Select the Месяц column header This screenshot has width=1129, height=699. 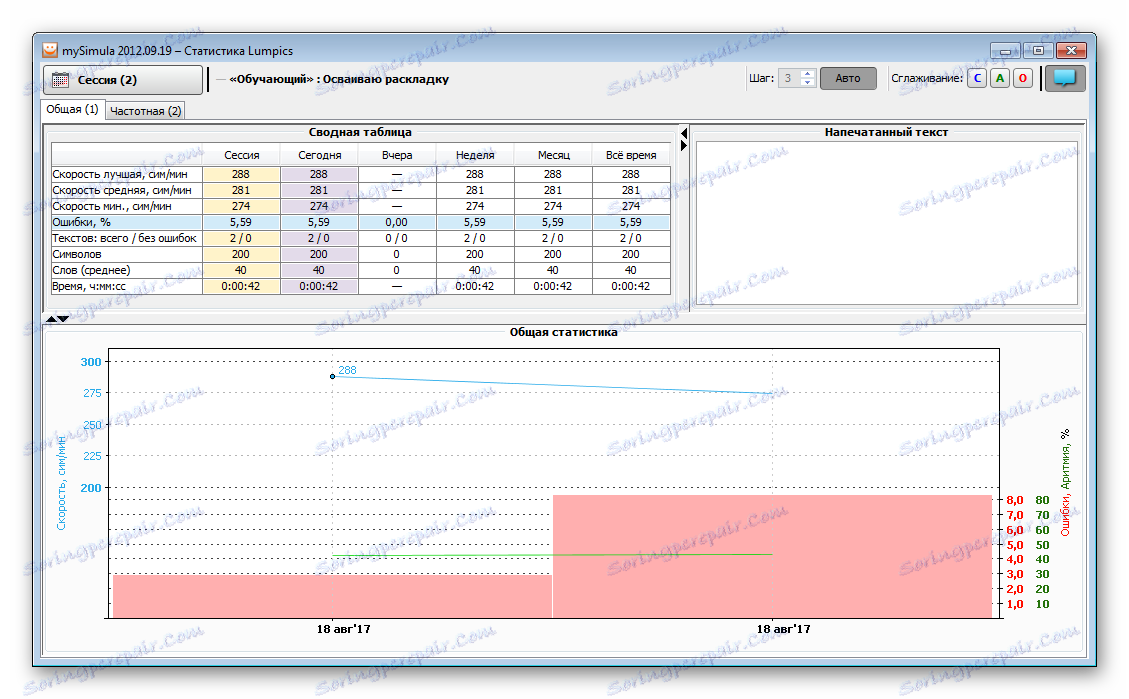pyautogui.click(x=553, y=155)
